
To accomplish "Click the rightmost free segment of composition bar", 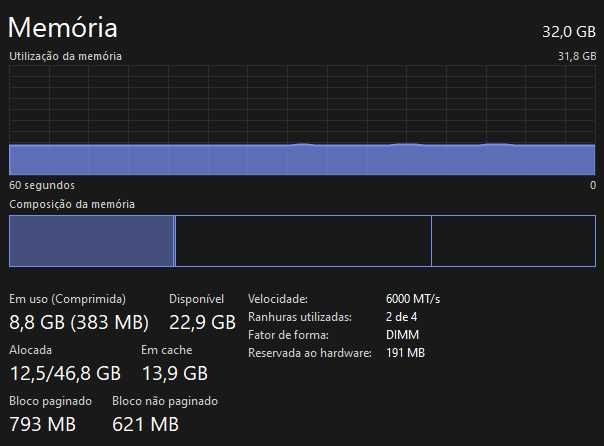I will point(512,241).
